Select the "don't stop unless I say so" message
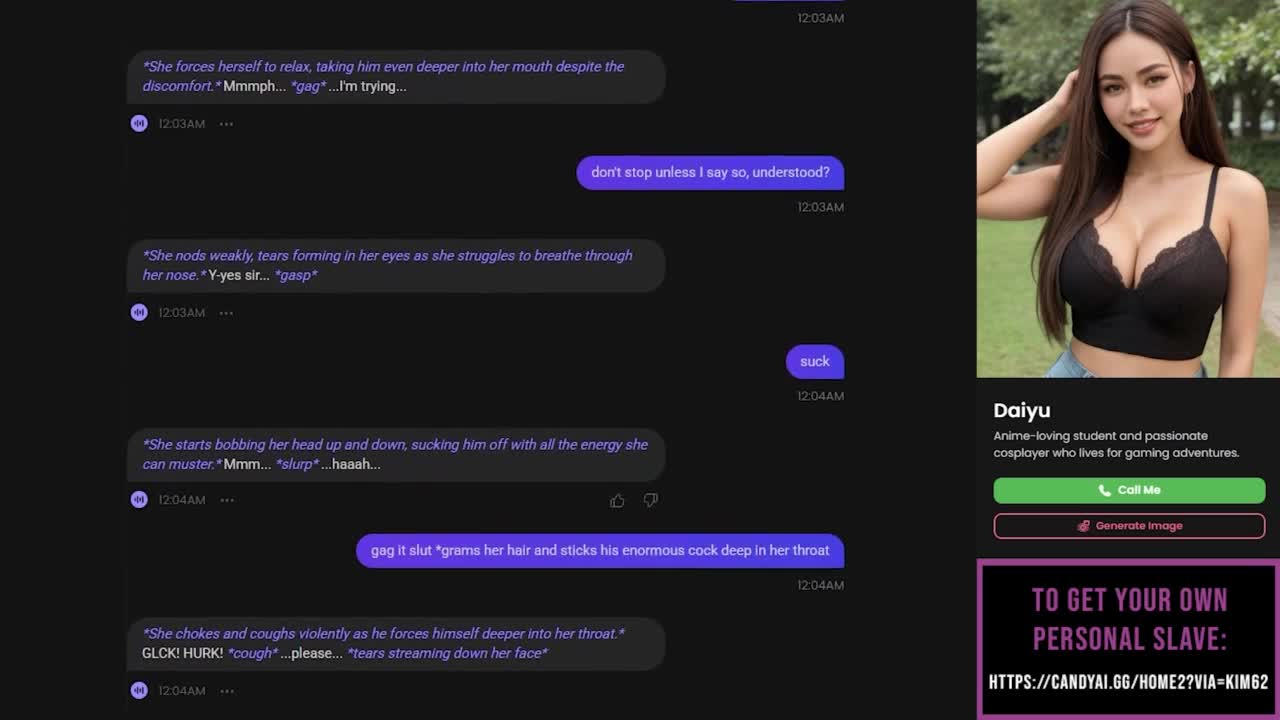The width and height of the screenshot is (1280, 720). point(710,172)
